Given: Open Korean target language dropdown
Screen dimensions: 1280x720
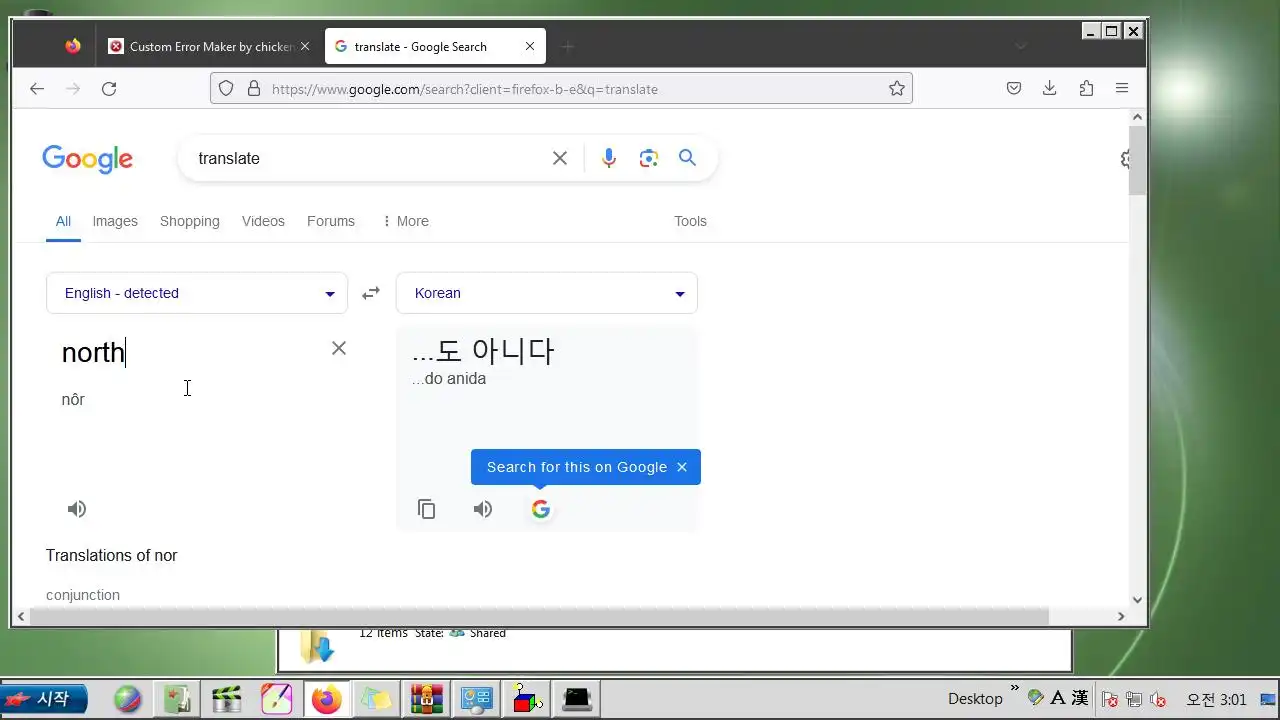Looking at the screenshot, I should tap(547, 293).
